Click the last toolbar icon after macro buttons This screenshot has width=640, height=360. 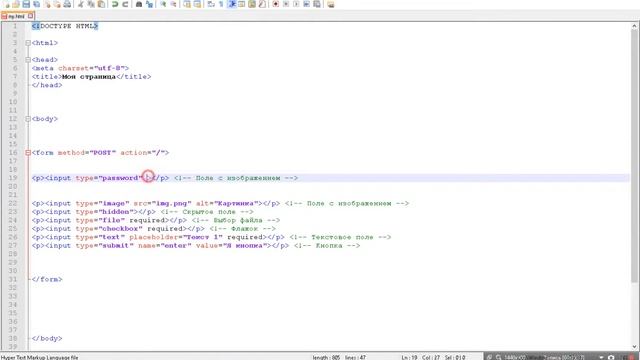tap(331, 4)
